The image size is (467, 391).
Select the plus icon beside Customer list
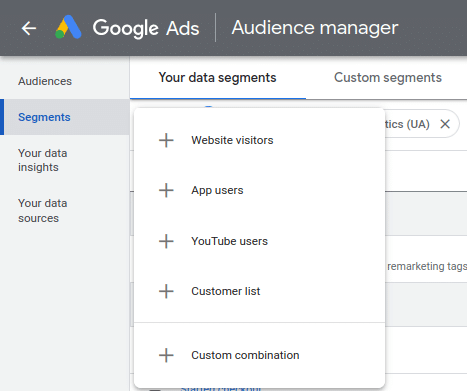[x=166, y=291]
